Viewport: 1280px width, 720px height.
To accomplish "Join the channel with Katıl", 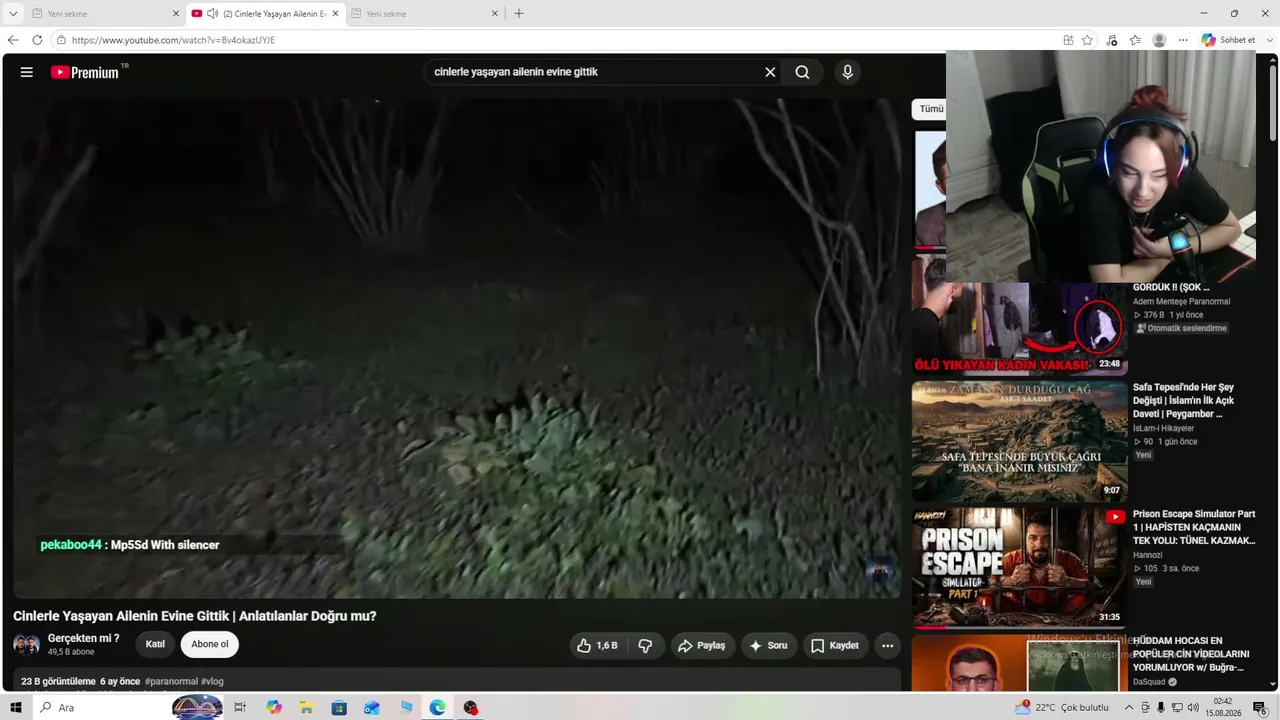I will pos(155,644).
